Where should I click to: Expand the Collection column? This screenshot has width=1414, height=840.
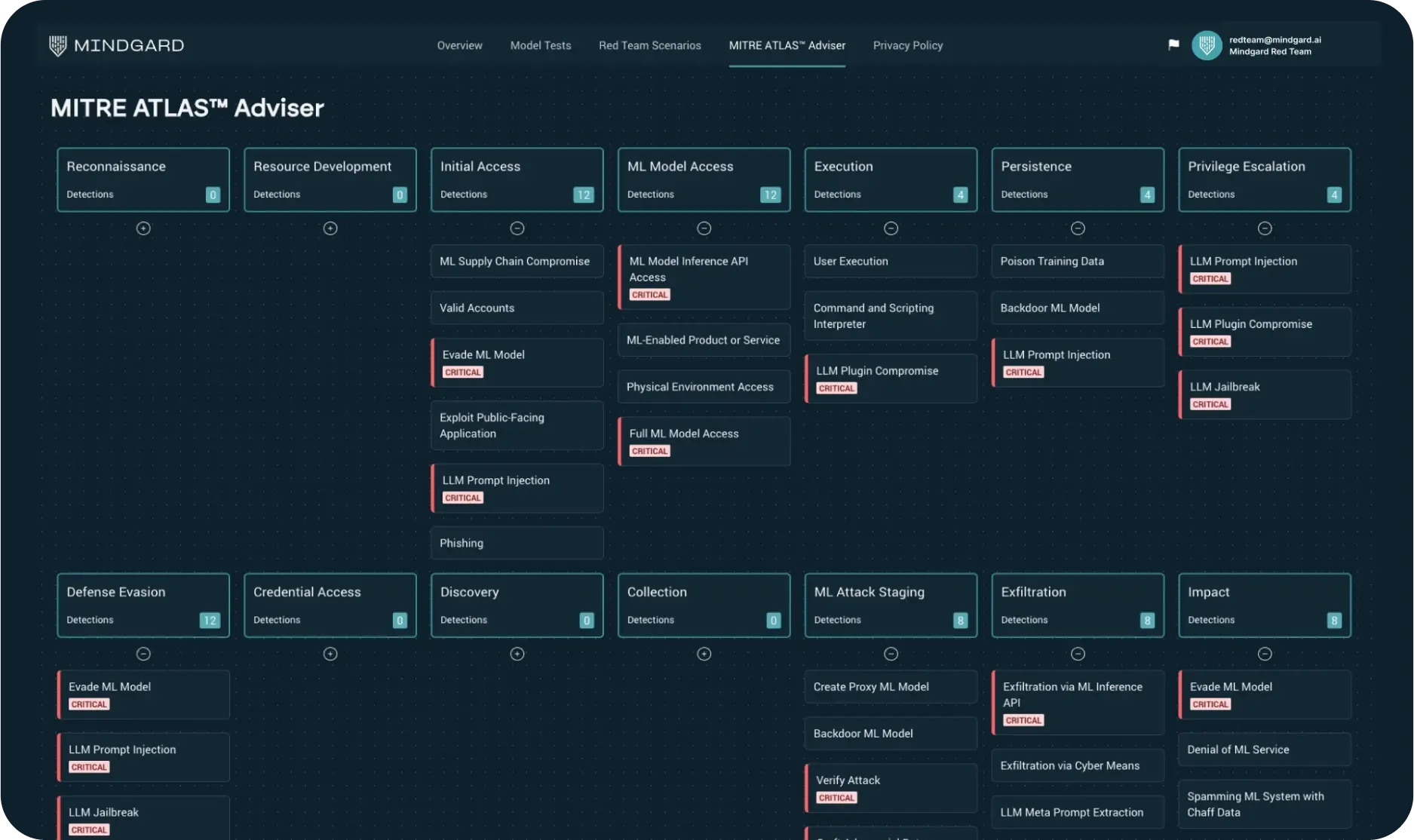704,654
